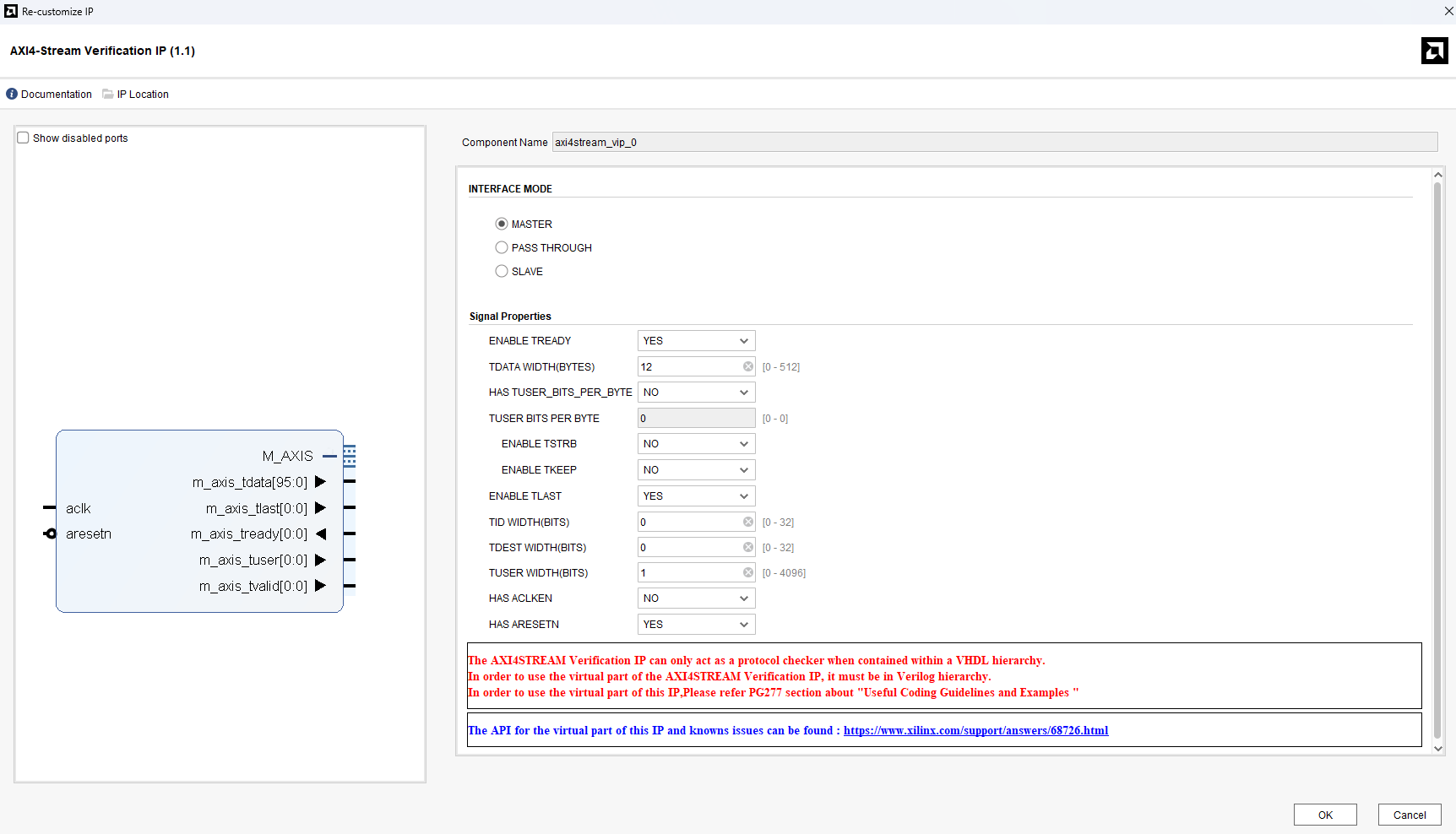1456x834 pixels.
Task: Open the Xilinx answers 68726 hyperlink
Action: [975, 731]
